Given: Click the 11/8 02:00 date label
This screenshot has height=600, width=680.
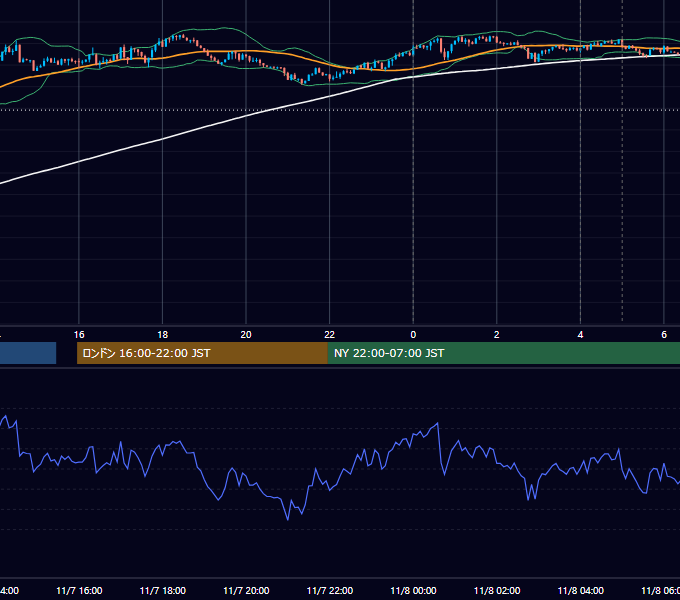Looking at the screenshot, I should pos(497,590).
